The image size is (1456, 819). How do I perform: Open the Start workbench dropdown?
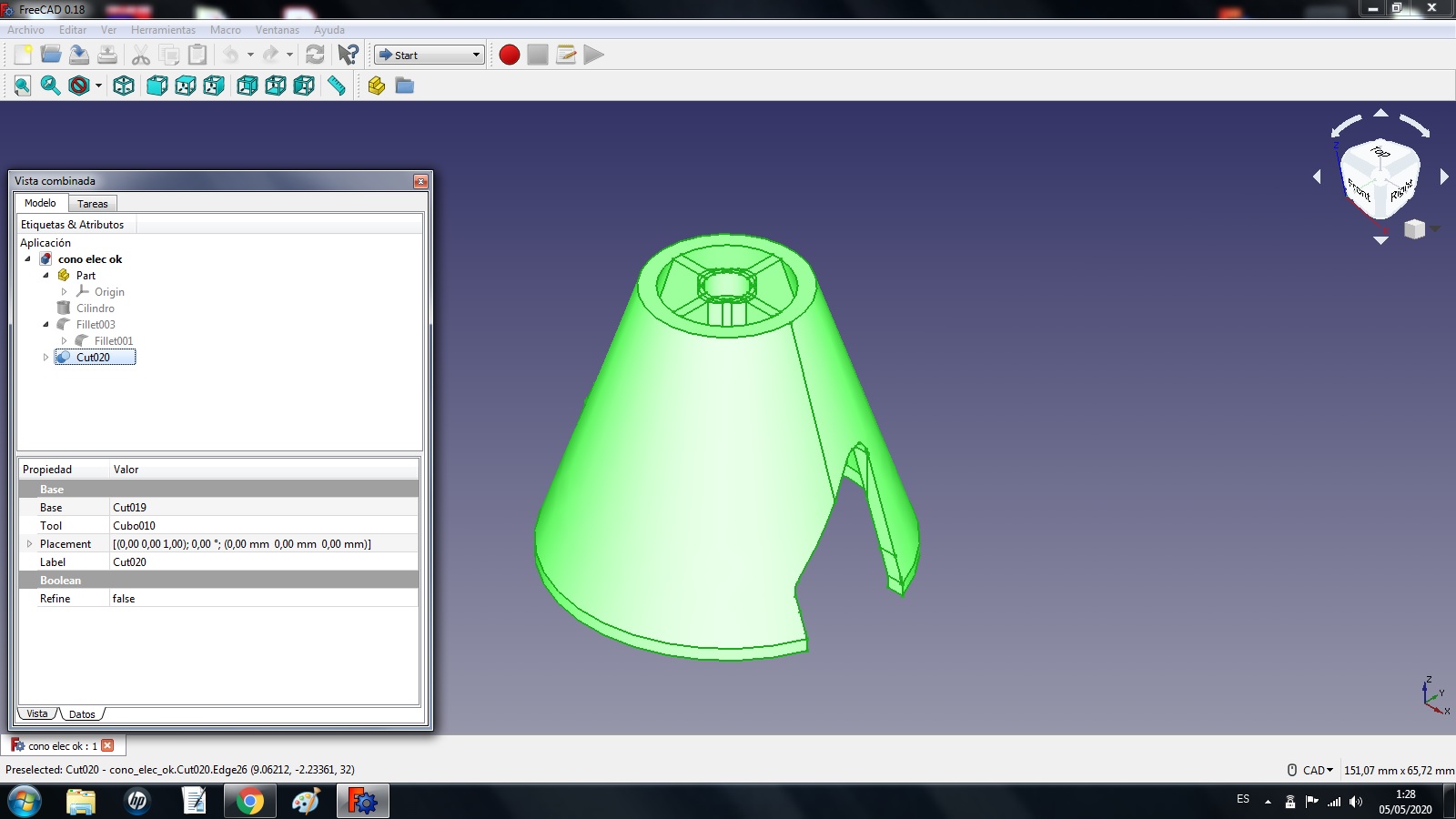click(430, 55)
